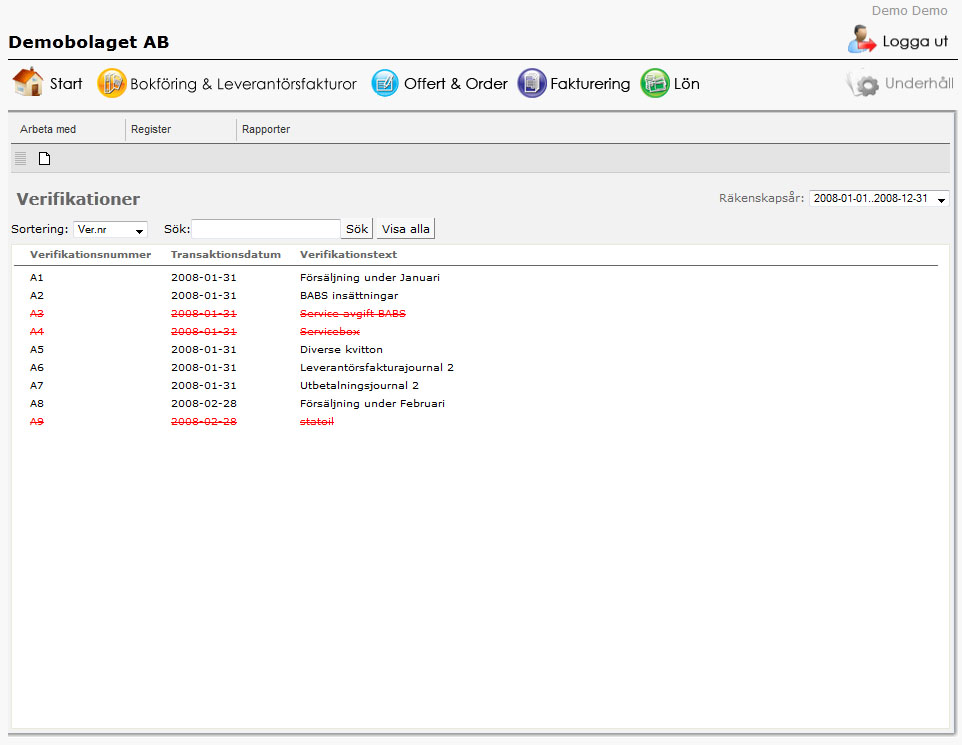Open verification A1
This screenshot has width=962, height=745.
(x=37, y=278)
